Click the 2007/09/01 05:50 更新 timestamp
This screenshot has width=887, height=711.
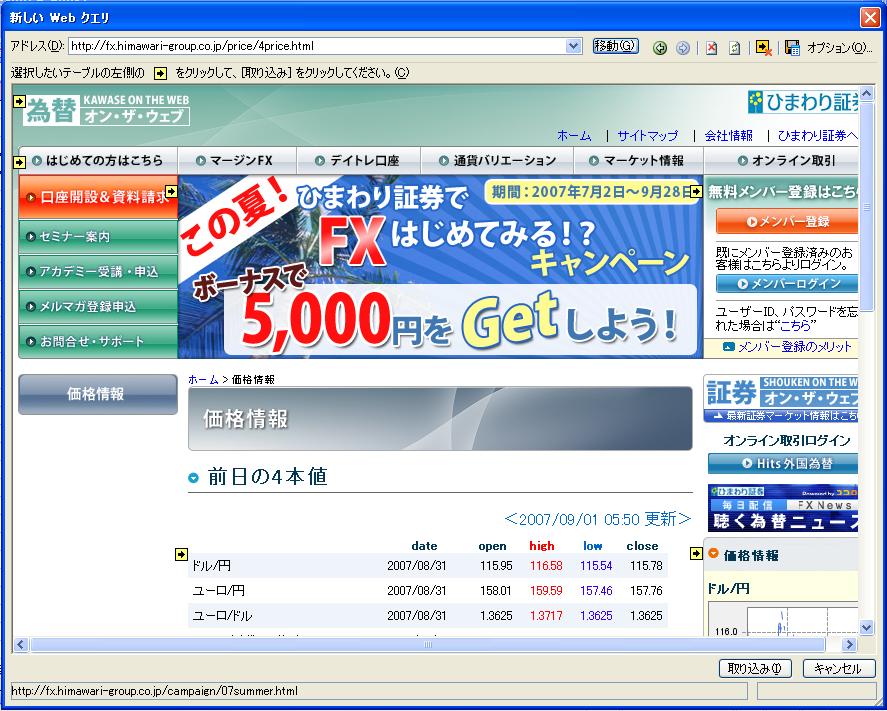pos(597,519)
